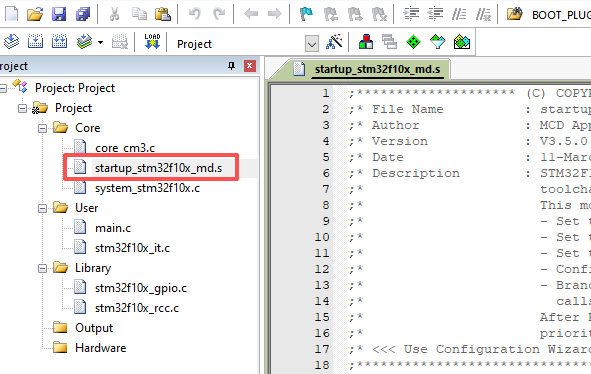Create a new file with New icon
The width and height of the screenshot is (591, 374).
point(11,14)
